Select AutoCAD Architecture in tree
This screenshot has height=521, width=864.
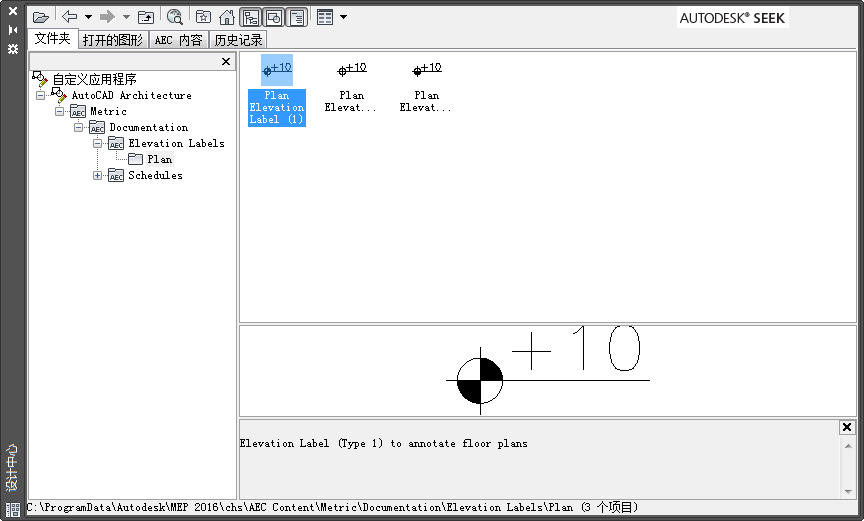point(132,95)
